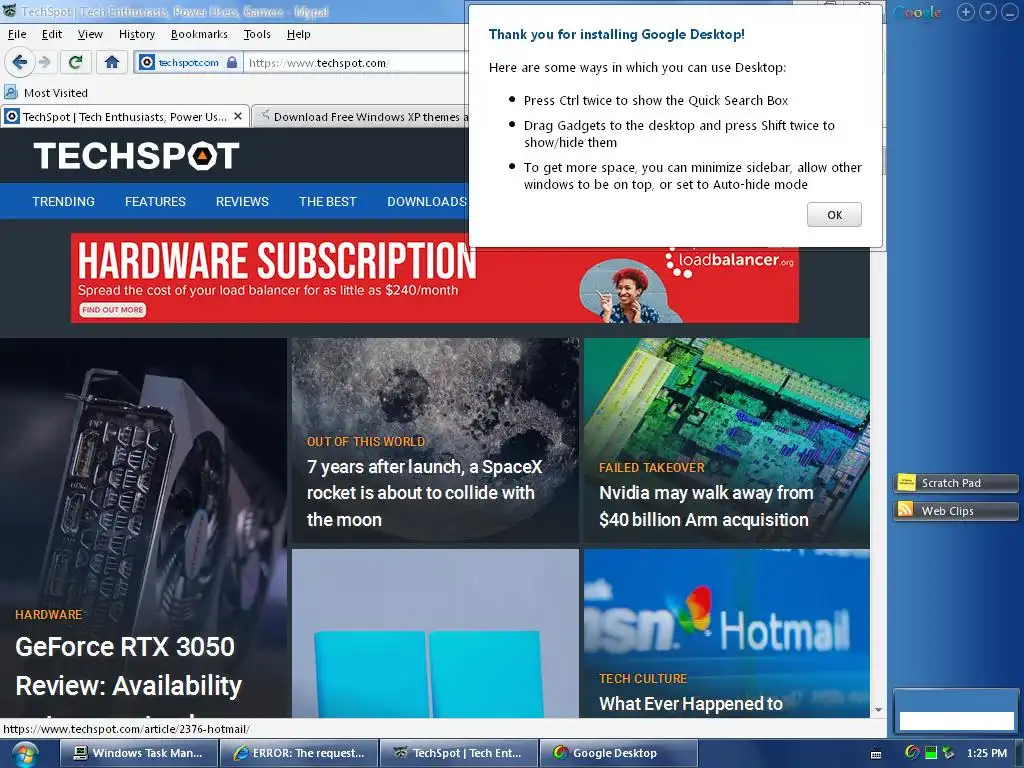Open the 'What Ever Happened to' Hotmail article
Screen dimensions: 1024x768
(x=691, y=703)
